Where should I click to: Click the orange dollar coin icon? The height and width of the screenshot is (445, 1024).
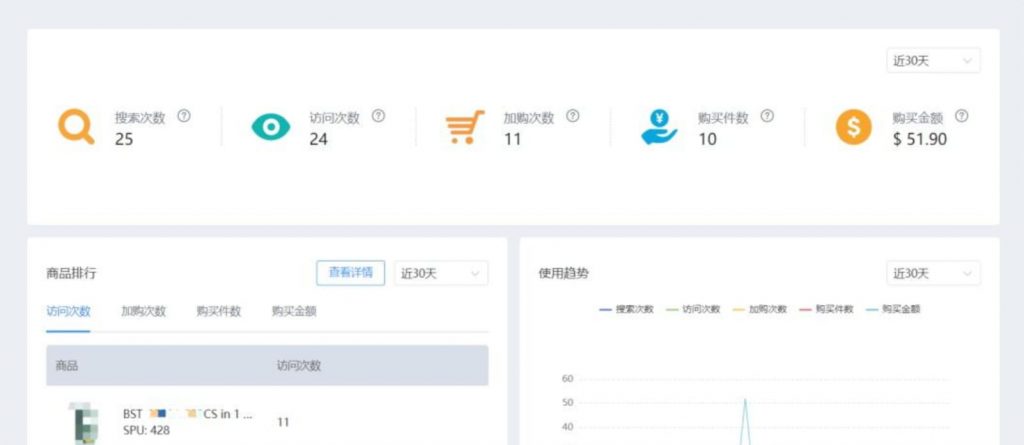(854, 127)
